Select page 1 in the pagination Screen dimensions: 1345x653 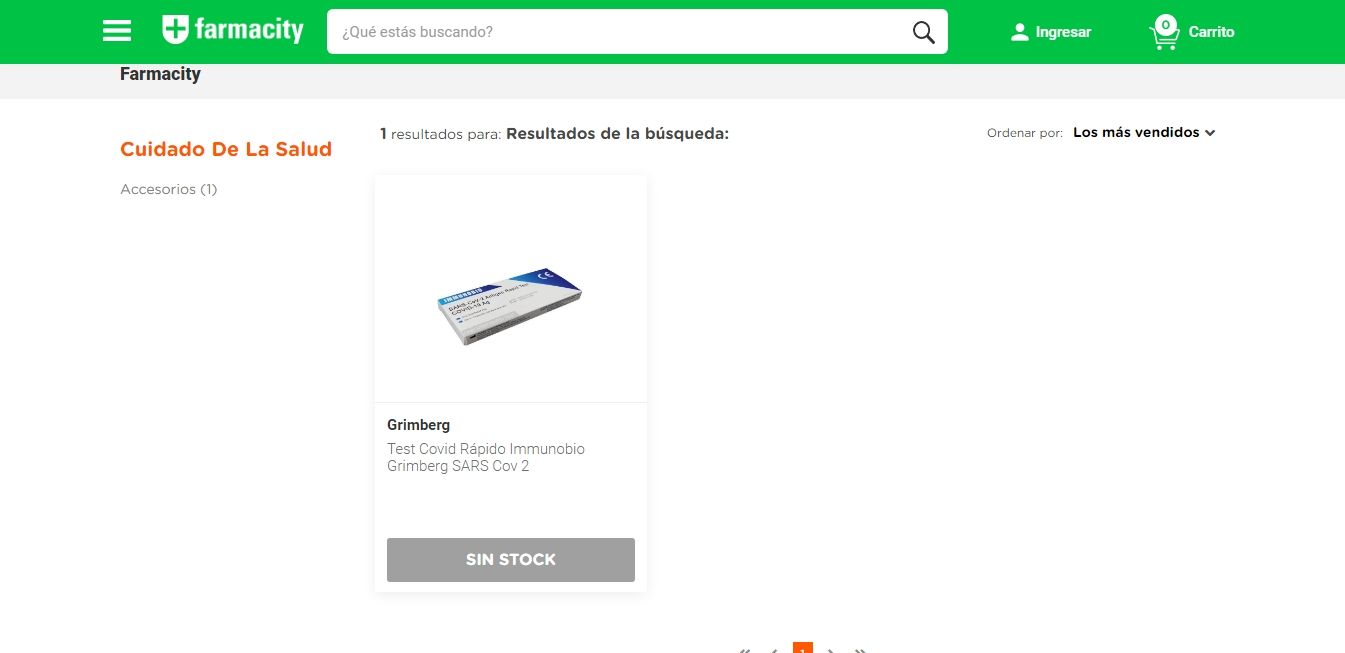pos(802,647)
